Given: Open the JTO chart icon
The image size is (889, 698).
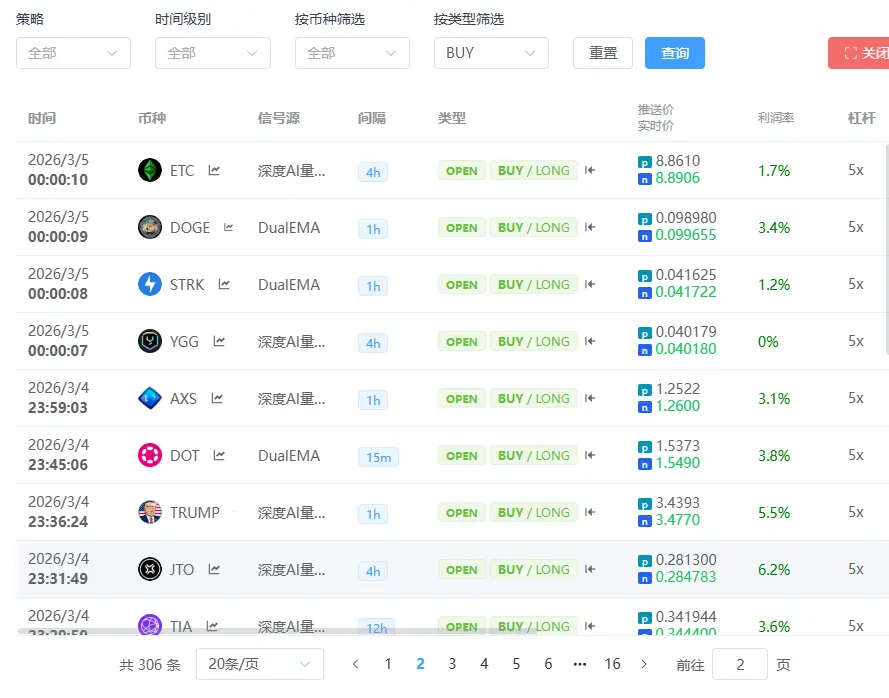Looking at the screenshot, I should [x=214, y=569].
